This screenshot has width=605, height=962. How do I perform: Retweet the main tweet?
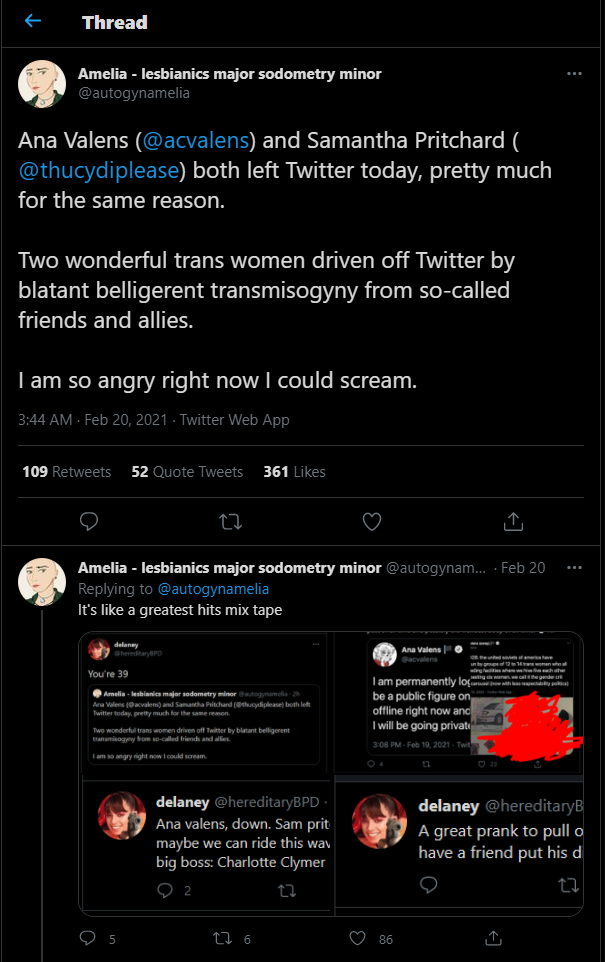231,521
